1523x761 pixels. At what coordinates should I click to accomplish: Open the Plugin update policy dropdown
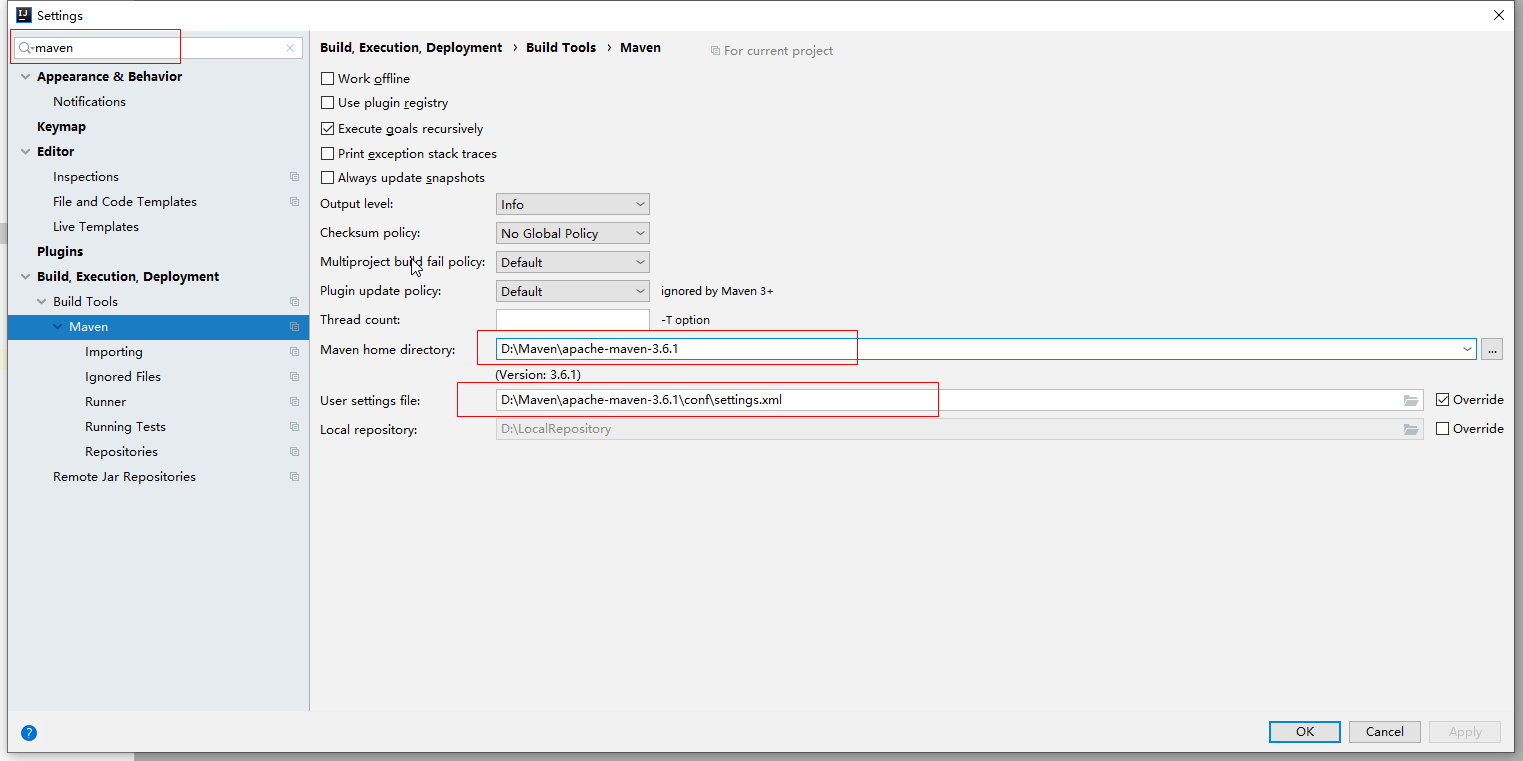[x=573, y=291]
